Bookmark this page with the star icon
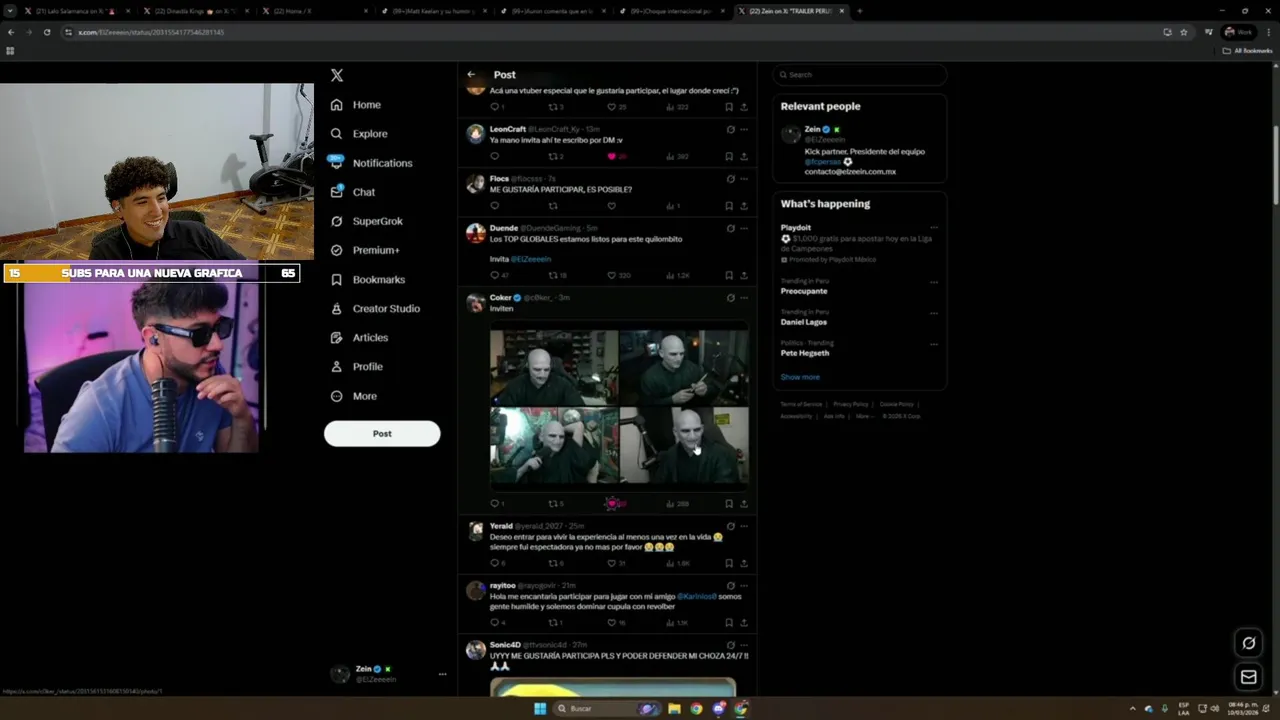Image resolution: width=1280 pixels, height=720 pixels. (x=1184, y=32)
